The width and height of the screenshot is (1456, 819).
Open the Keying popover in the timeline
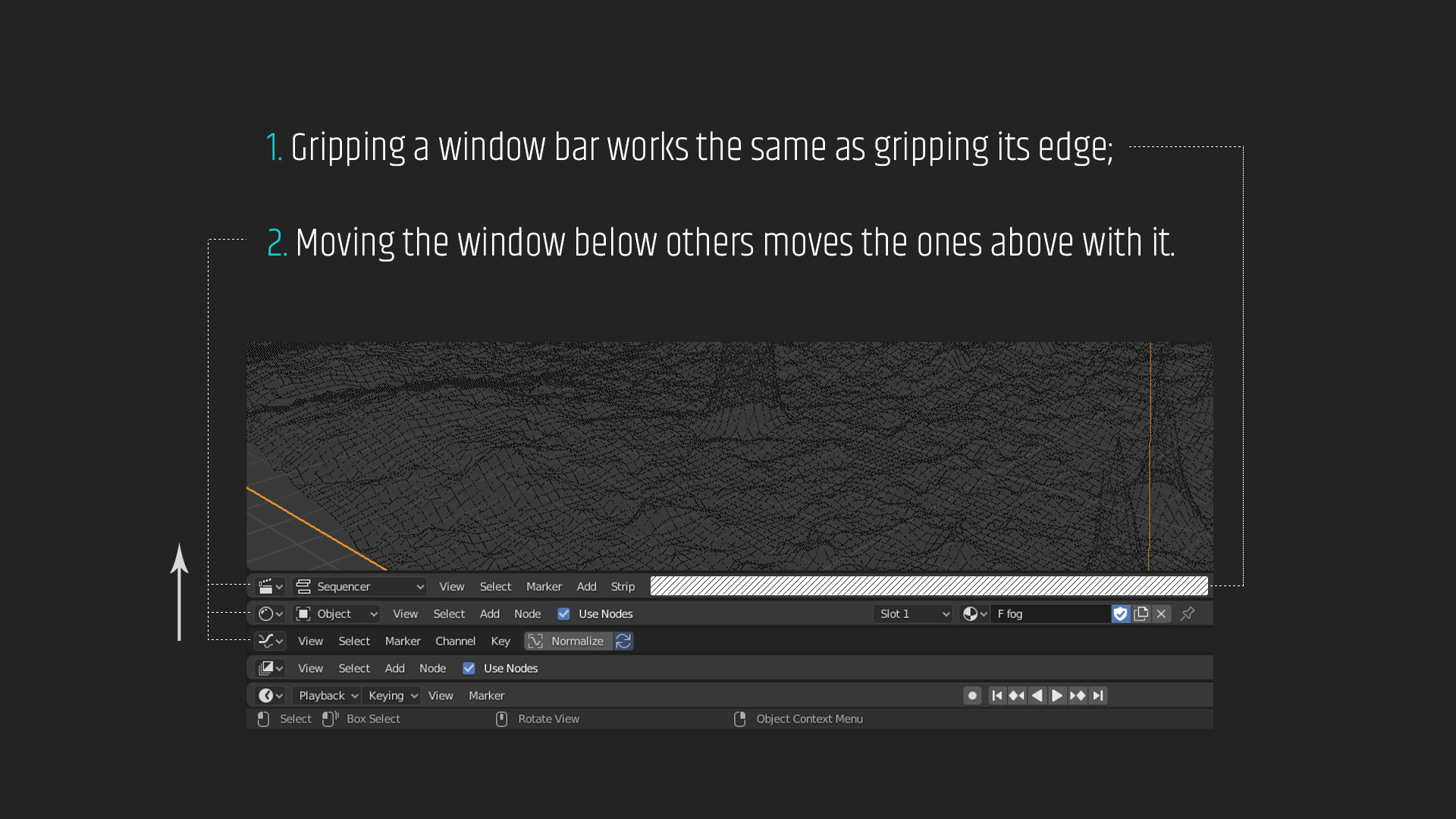pos(392,695)
